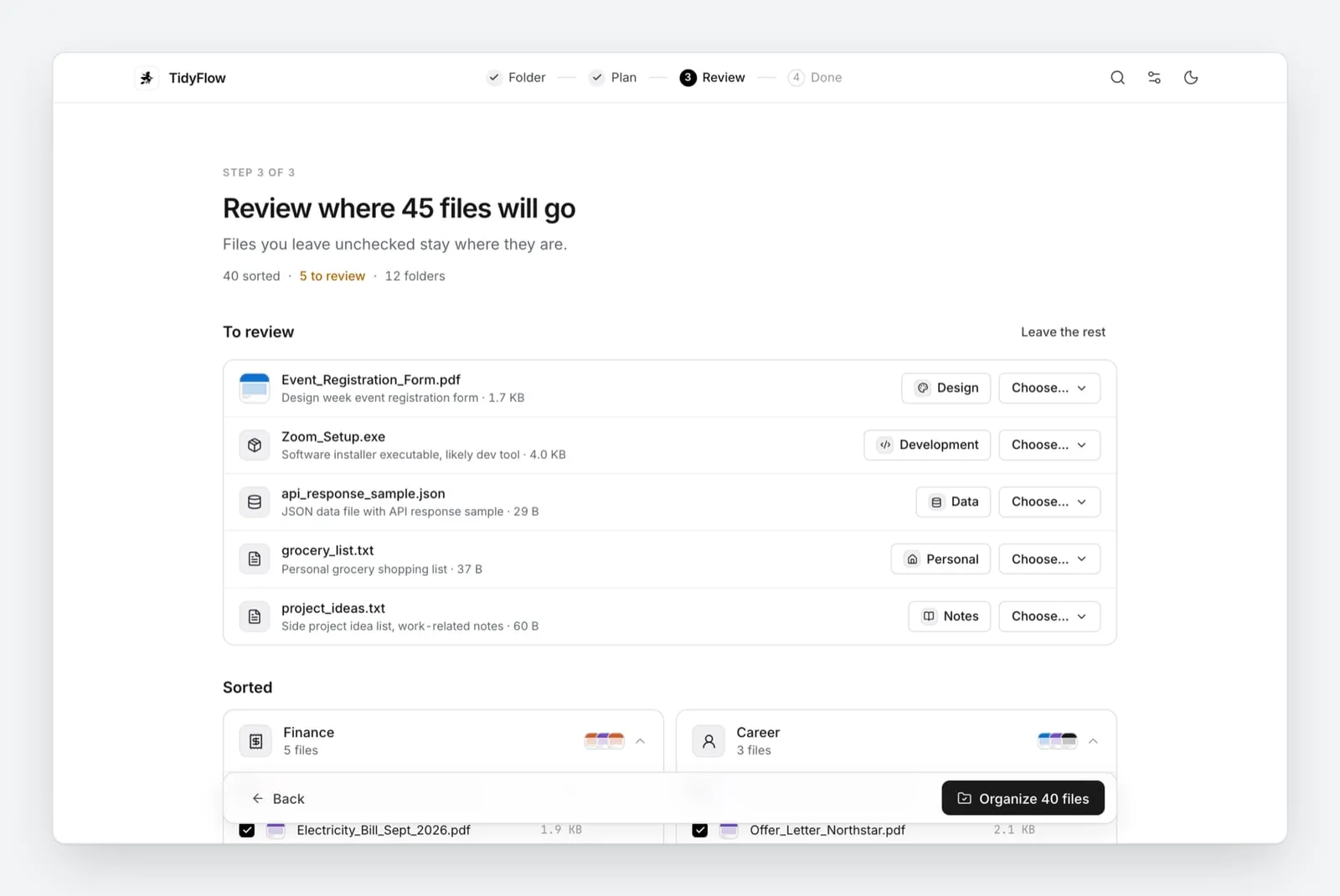
Task: Open Choose dropdown for project_ideas.txt
Action: (1049, 617)
